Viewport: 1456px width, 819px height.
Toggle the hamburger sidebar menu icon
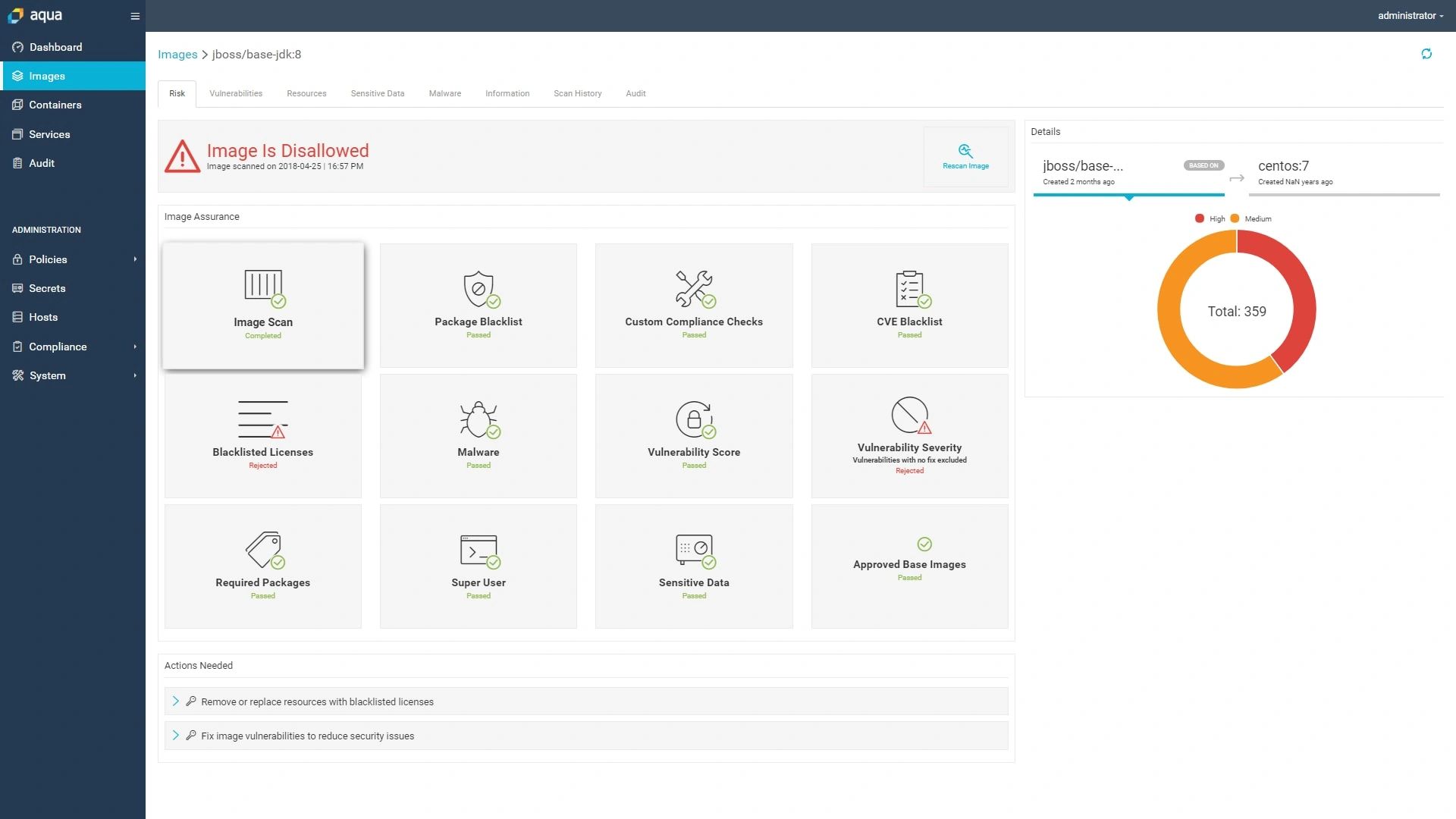point(135,16)
